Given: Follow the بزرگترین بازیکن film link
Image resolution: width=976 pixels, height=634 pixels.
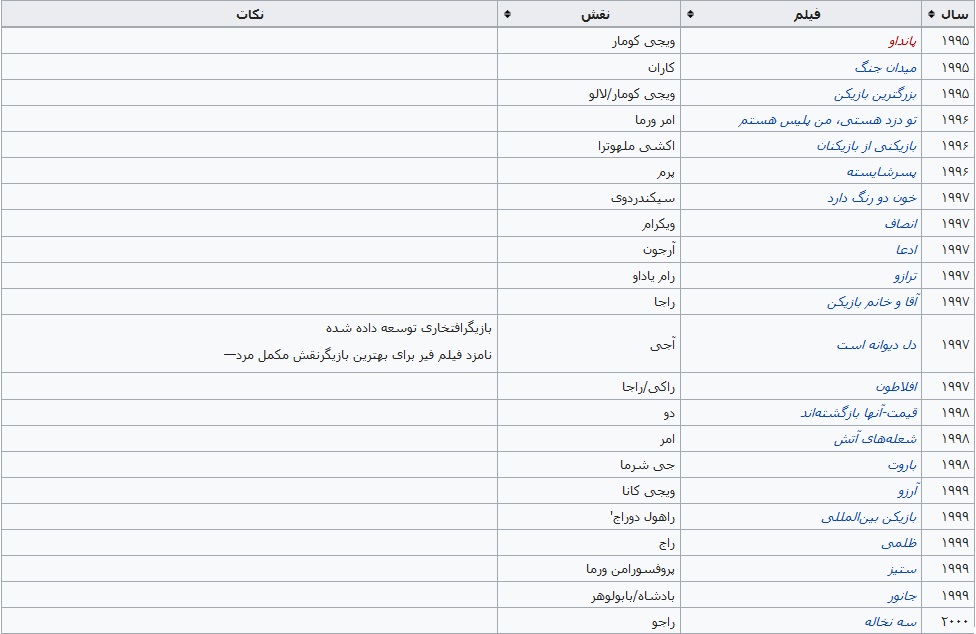Looking at the screenshot, I should (876, 93).
